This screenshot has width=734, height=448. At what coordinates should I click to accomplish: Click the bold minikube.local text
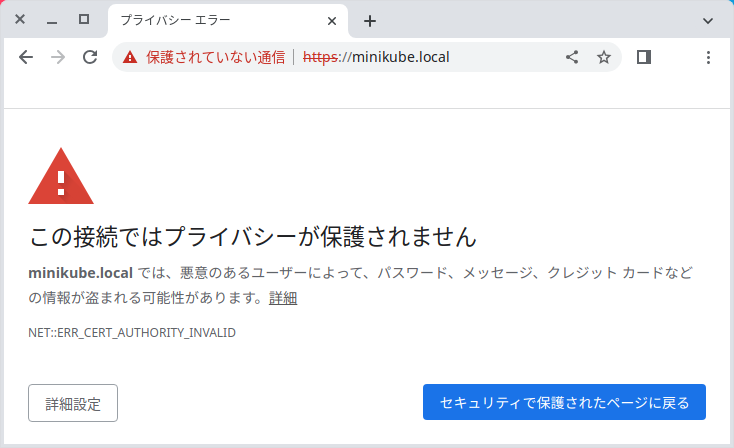click(81, 273)
